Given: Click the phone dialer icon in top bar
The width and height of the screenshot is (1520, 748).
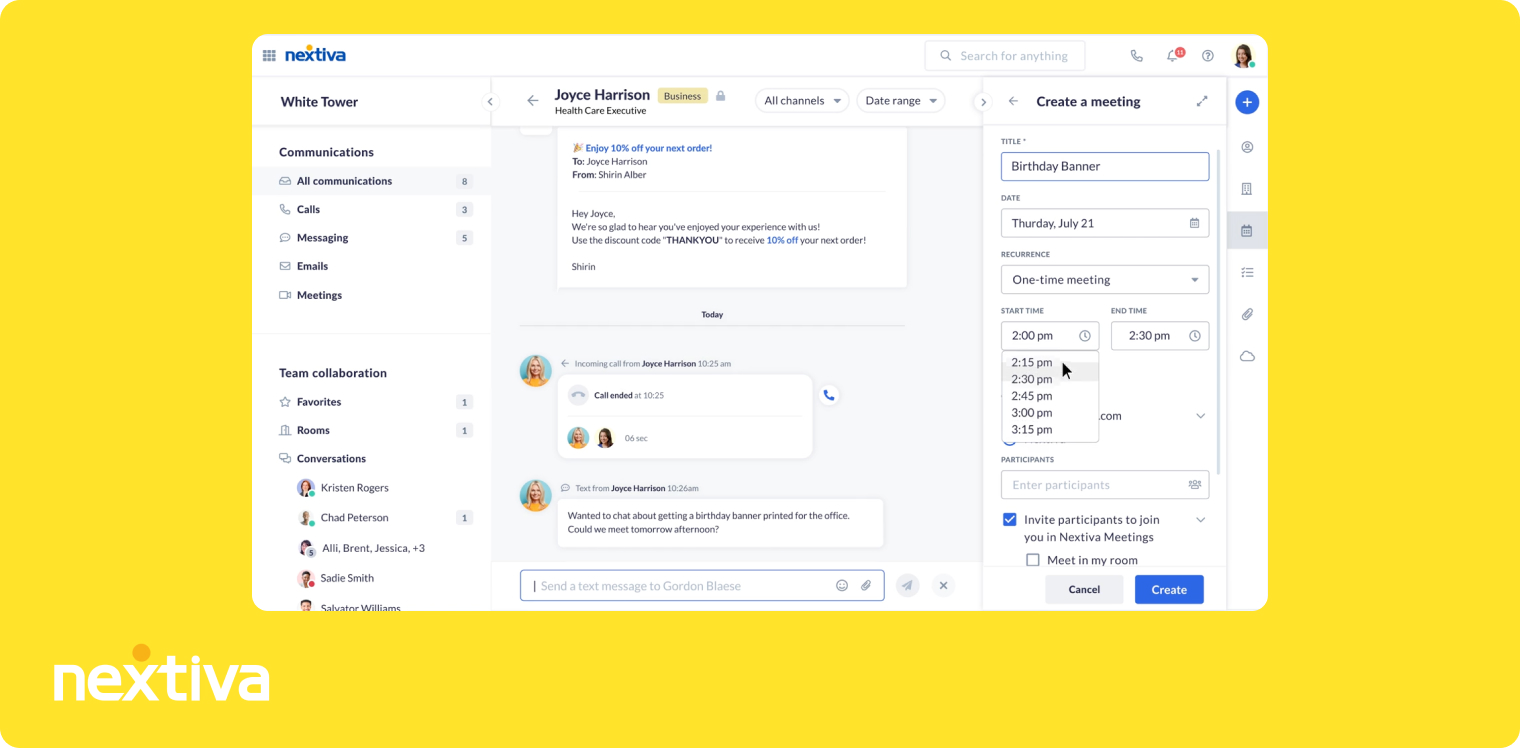Looking at the screenshot, I should click(1136, 56).
